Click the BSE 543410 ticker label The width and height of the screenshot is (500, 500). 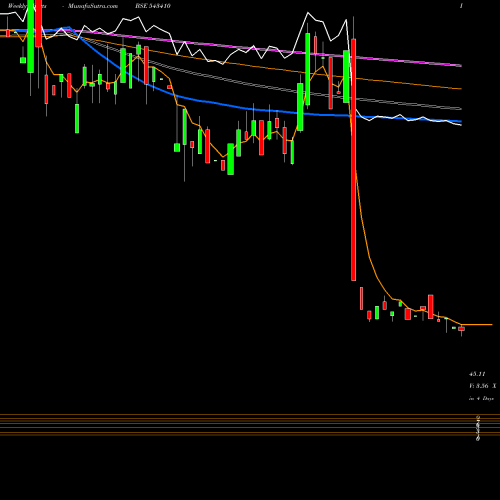coord(153,6)
